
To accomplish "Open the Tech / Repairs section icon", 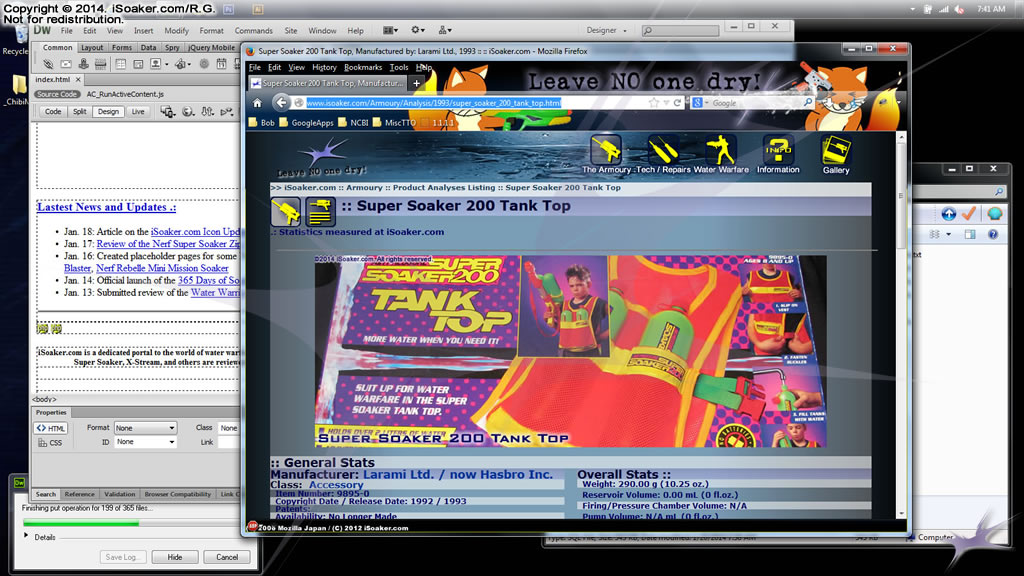I will (x=663, y=150).
